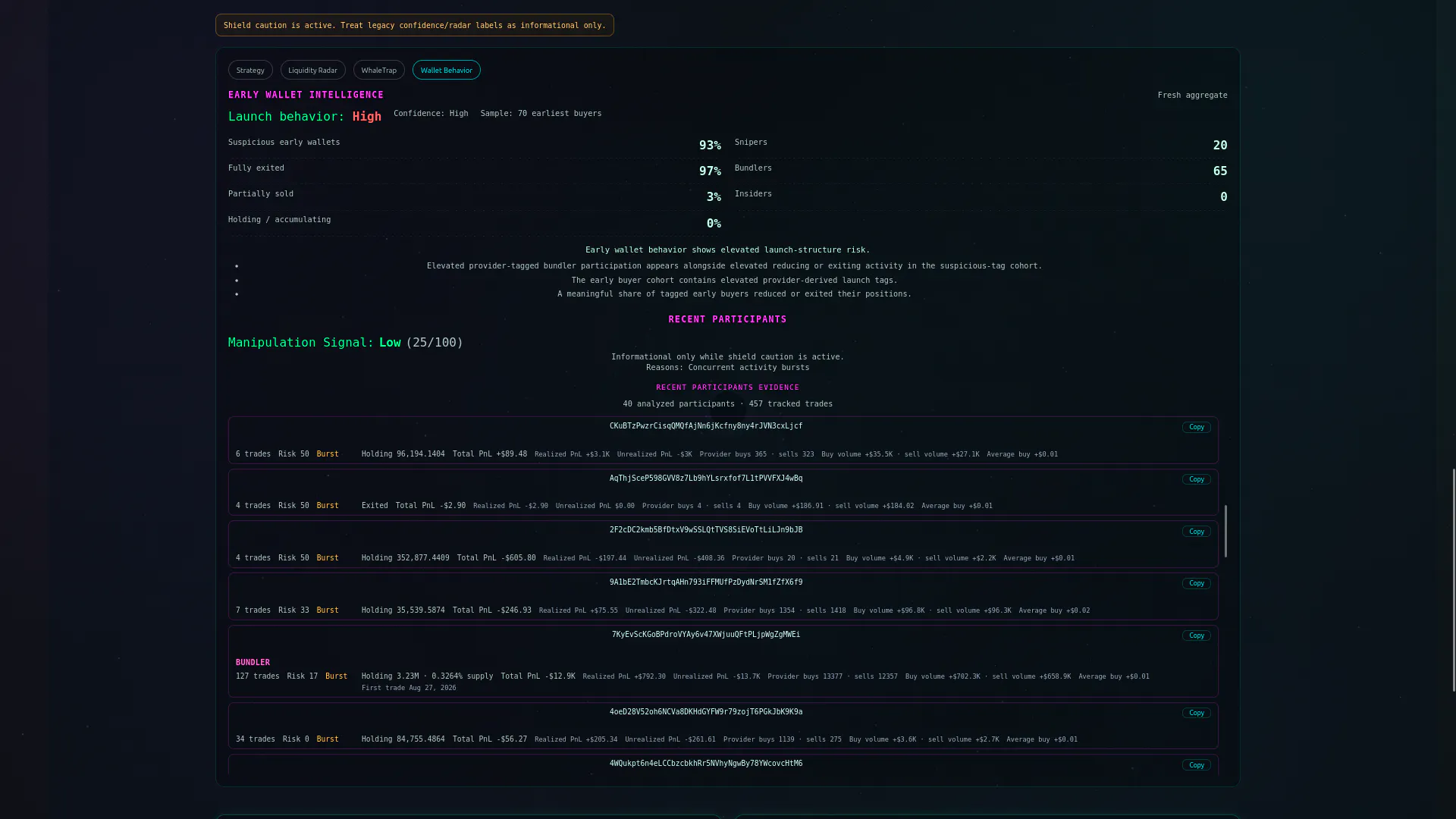1456x819 pixels.
Task: Click Total PnL +$89.48 value
Action: 489,454
